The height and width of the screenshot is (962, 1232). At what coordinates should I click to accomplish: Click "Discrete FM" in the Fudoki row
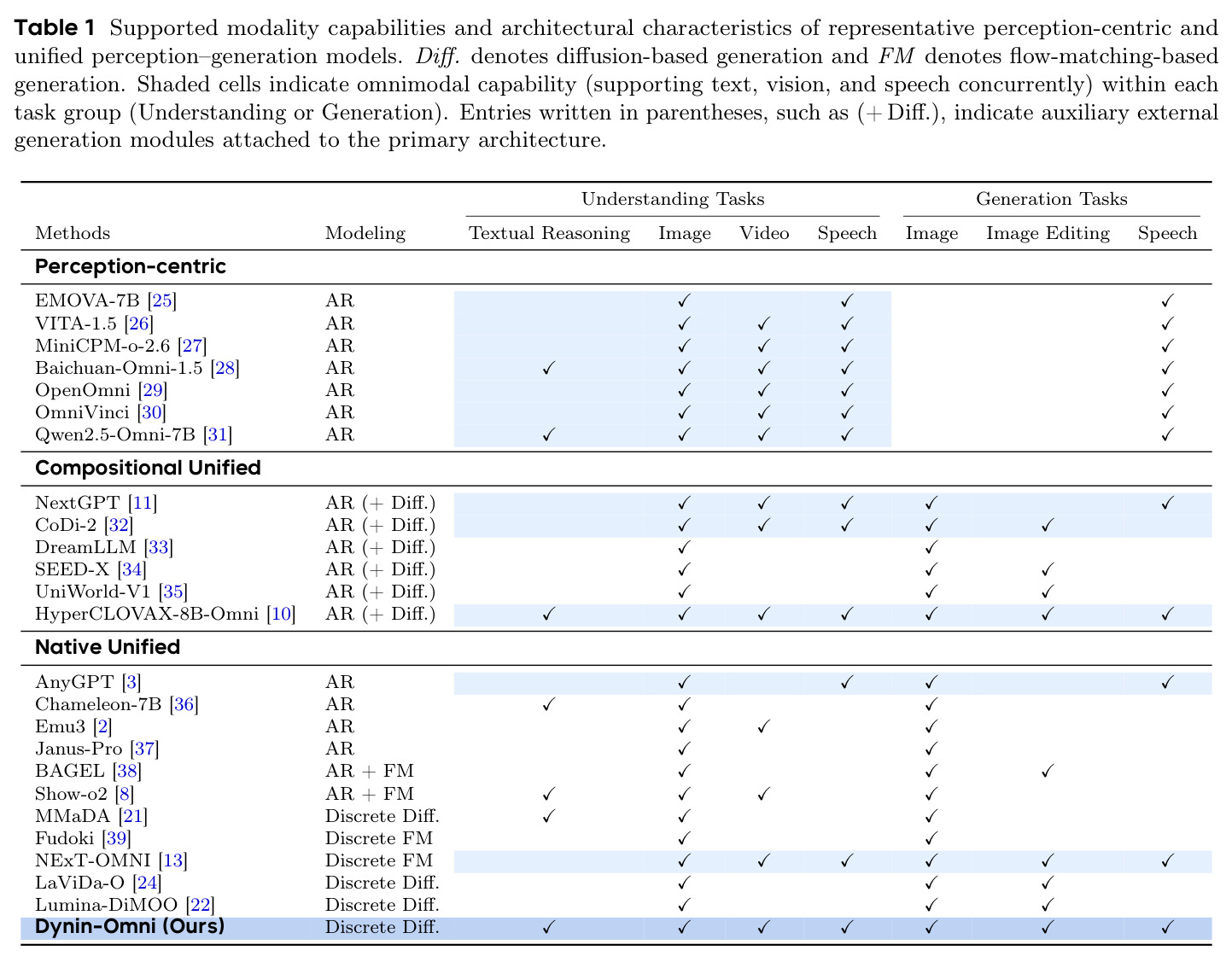(x=379, y=838)
